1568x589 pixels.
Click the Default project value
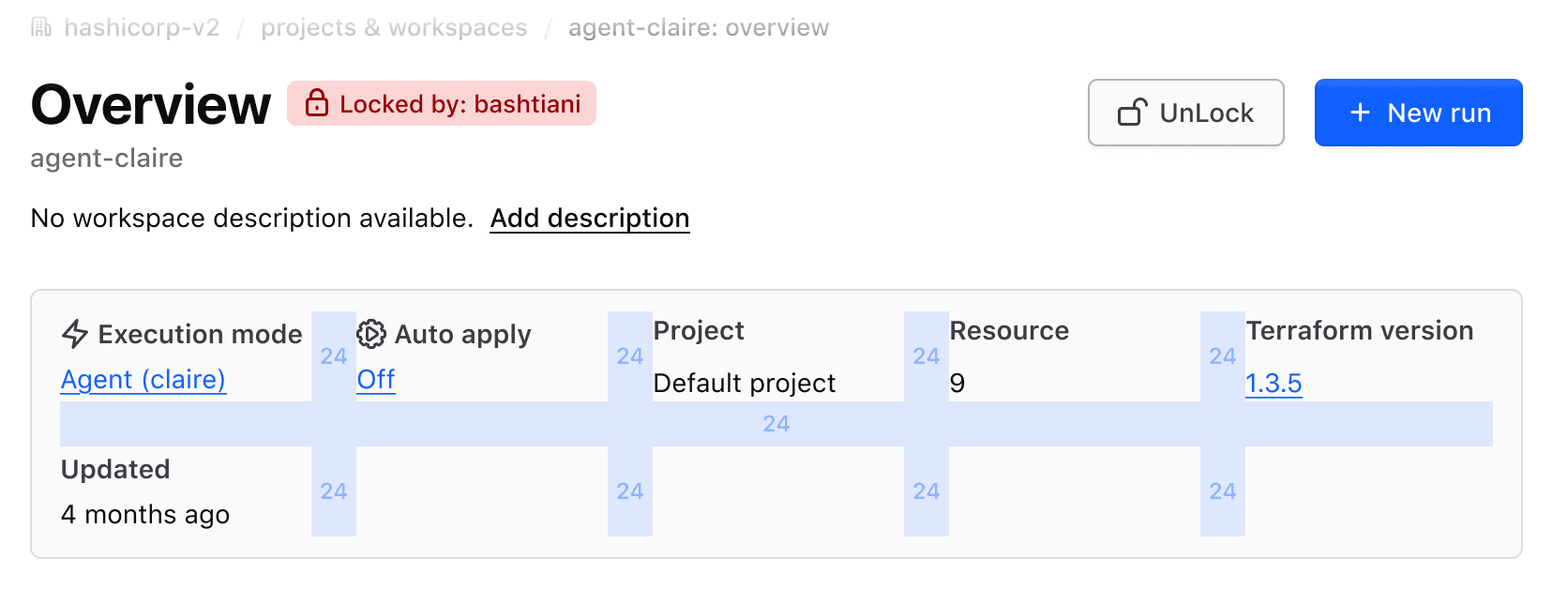(x=744, y=384)
